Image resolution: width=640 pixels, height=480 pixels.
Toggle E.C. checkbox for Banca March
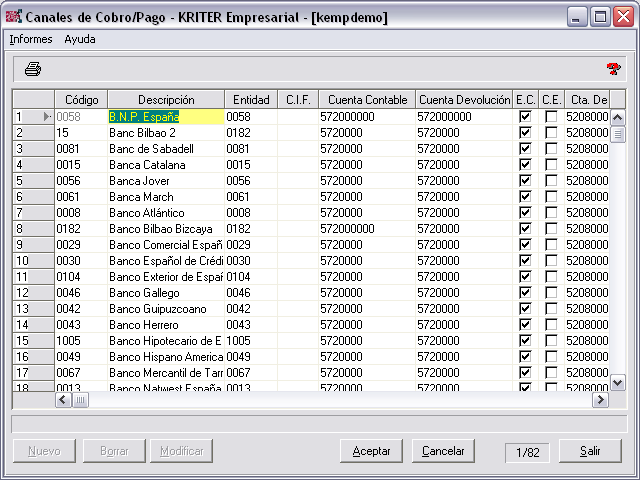pyautogui.click(x=525, y=197)
